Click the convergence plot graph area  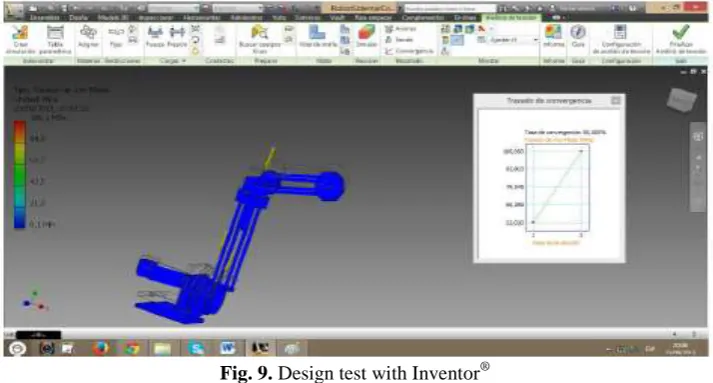[x=557, y=187]
